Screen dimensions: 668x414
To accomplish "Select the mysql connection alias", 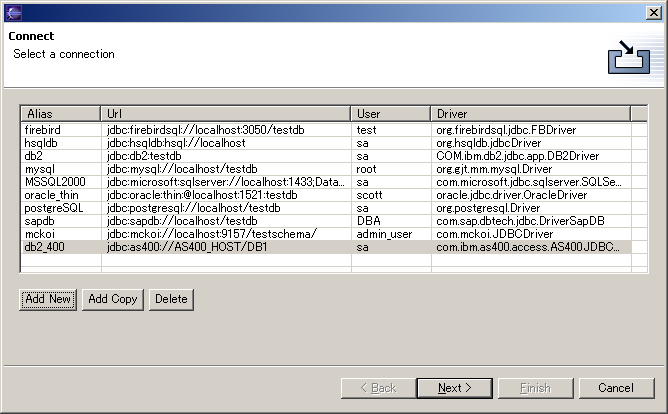I will pos(40,169).
